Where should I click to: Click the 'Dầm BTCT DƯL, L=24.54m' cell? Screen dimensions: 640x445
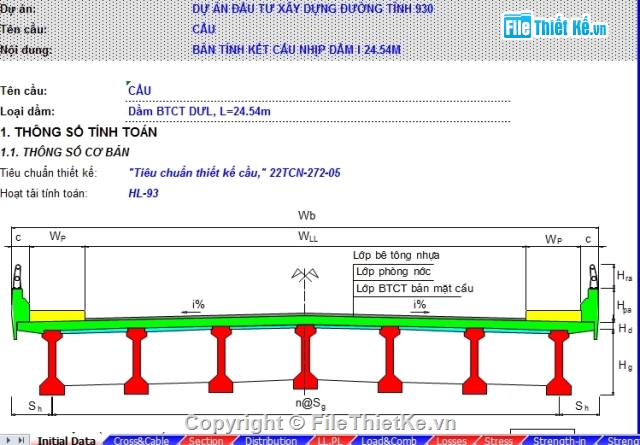(199, 111)
